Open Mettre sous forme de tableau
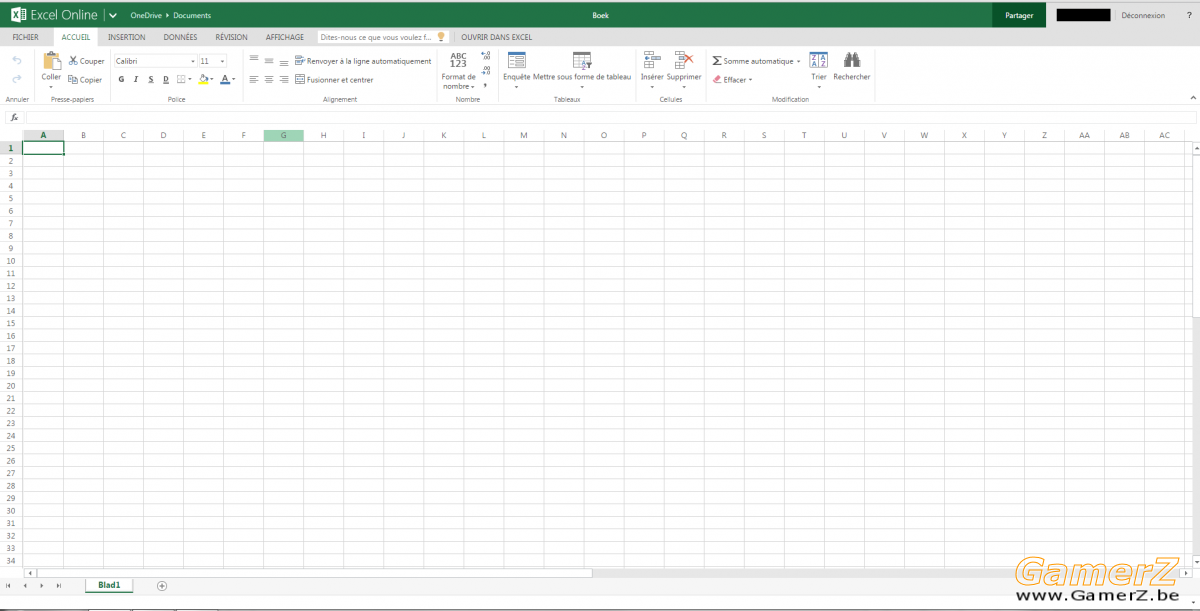The height and width of the screenshot is (611, 1200). point(582,70)
